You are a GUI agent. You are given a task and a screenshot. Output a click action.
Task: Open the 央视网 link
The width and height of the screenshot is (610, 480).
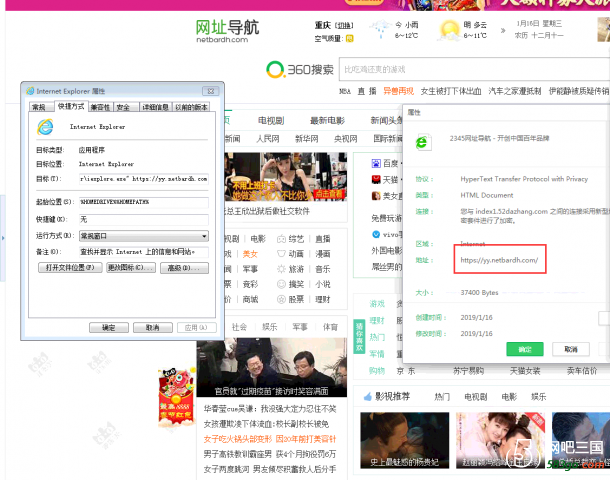click(345, 138)
